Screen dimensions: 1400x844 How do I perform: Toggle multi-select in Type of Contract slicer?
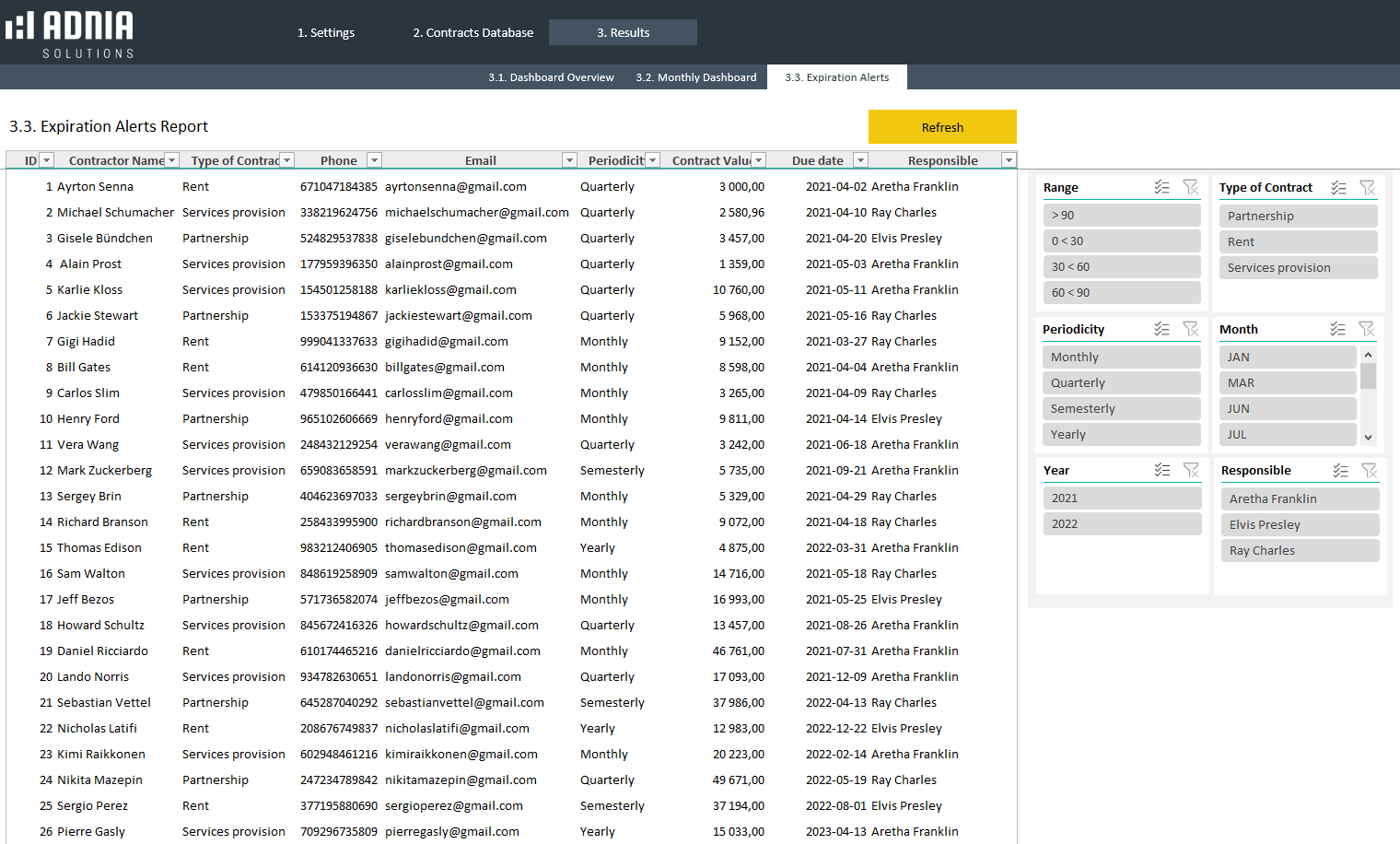click(1338, 188)
